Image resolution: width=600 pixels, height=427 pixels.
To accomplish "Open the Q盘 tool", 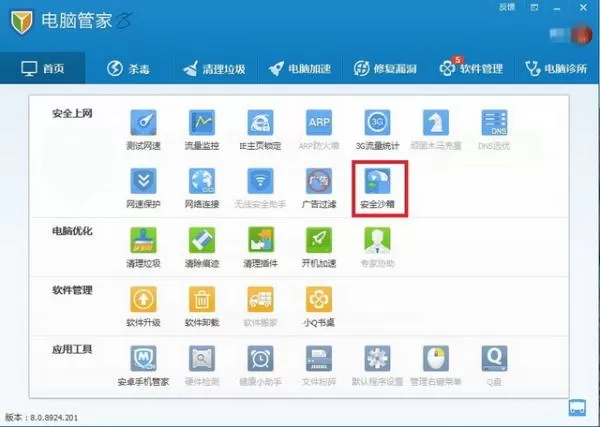I will [x=494, y=359].
